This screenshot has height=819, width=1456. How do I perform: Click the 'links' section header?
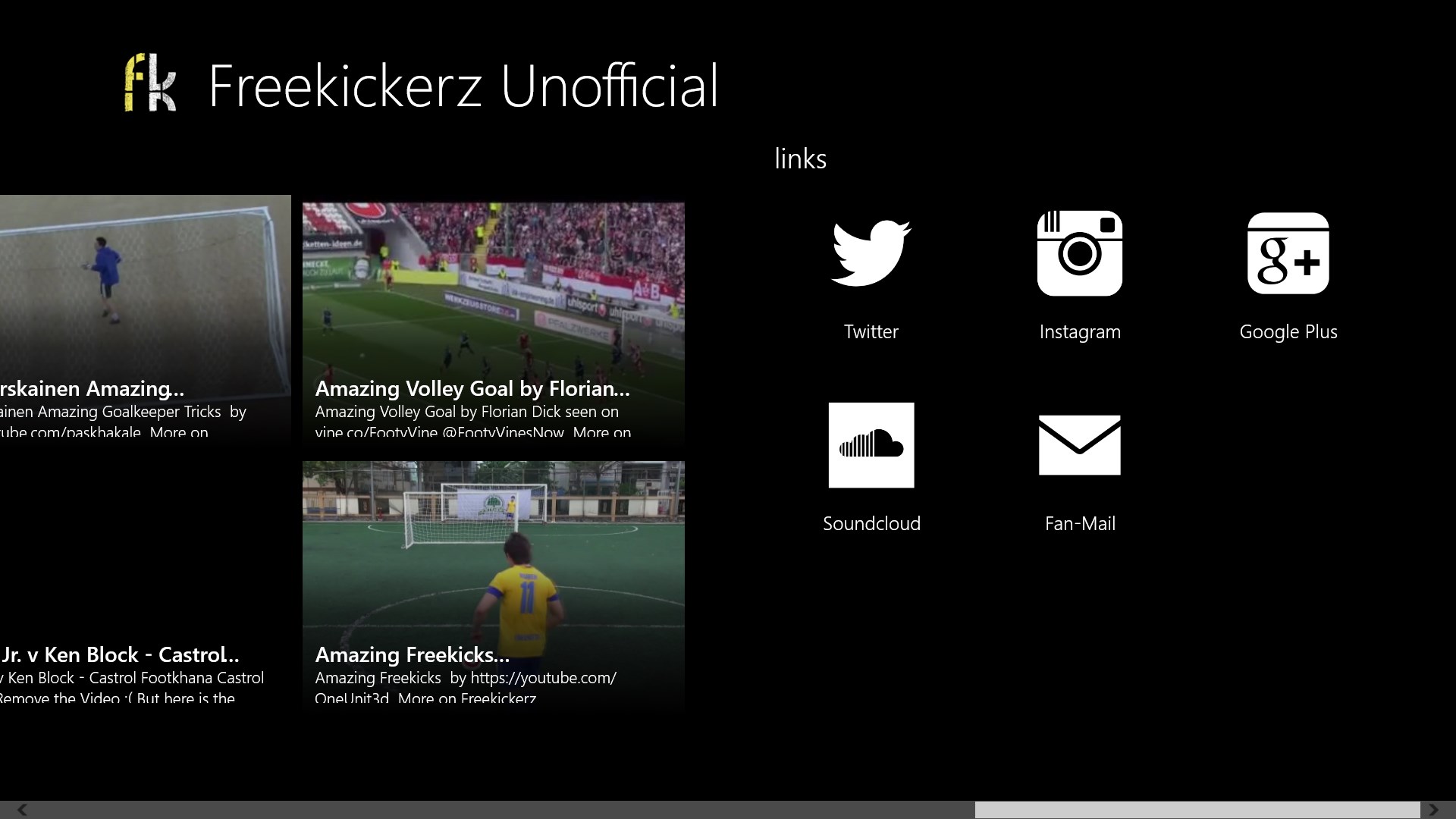click(800, 158)
